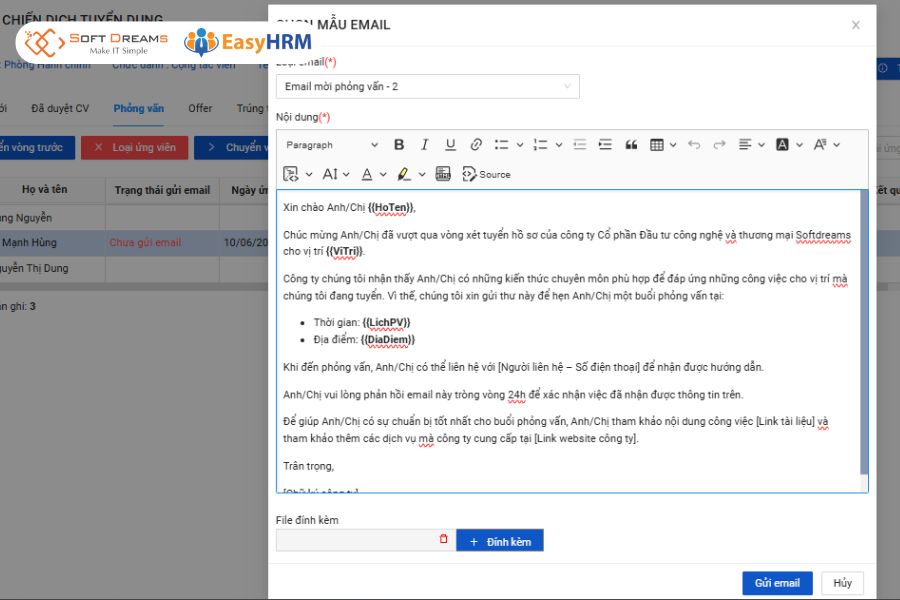Open the insert table dropdown
Image resolution: width=900 pixels, height=600 pixels.
pos(662,145)
